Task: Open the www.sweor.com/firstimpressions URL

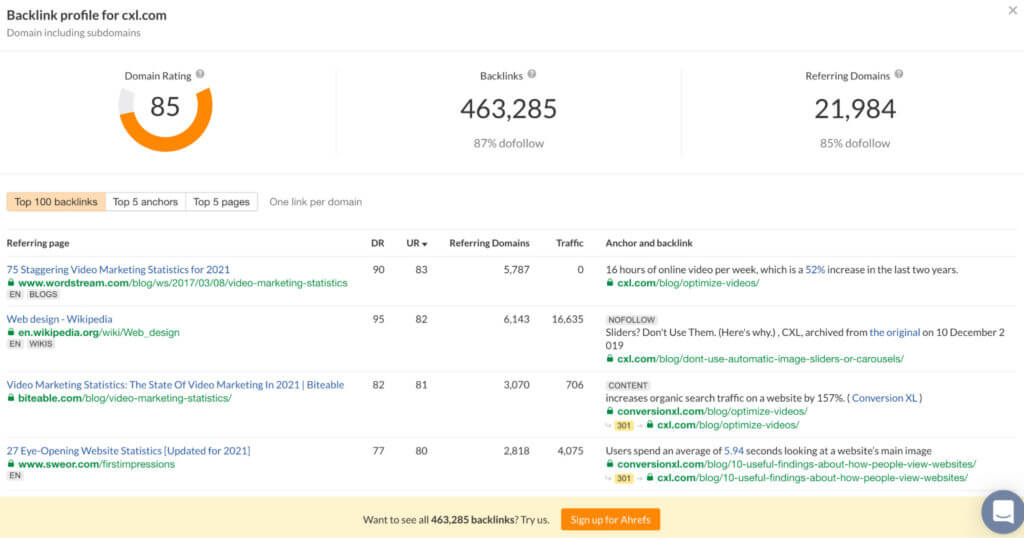Action: click(x=97, y=464)
